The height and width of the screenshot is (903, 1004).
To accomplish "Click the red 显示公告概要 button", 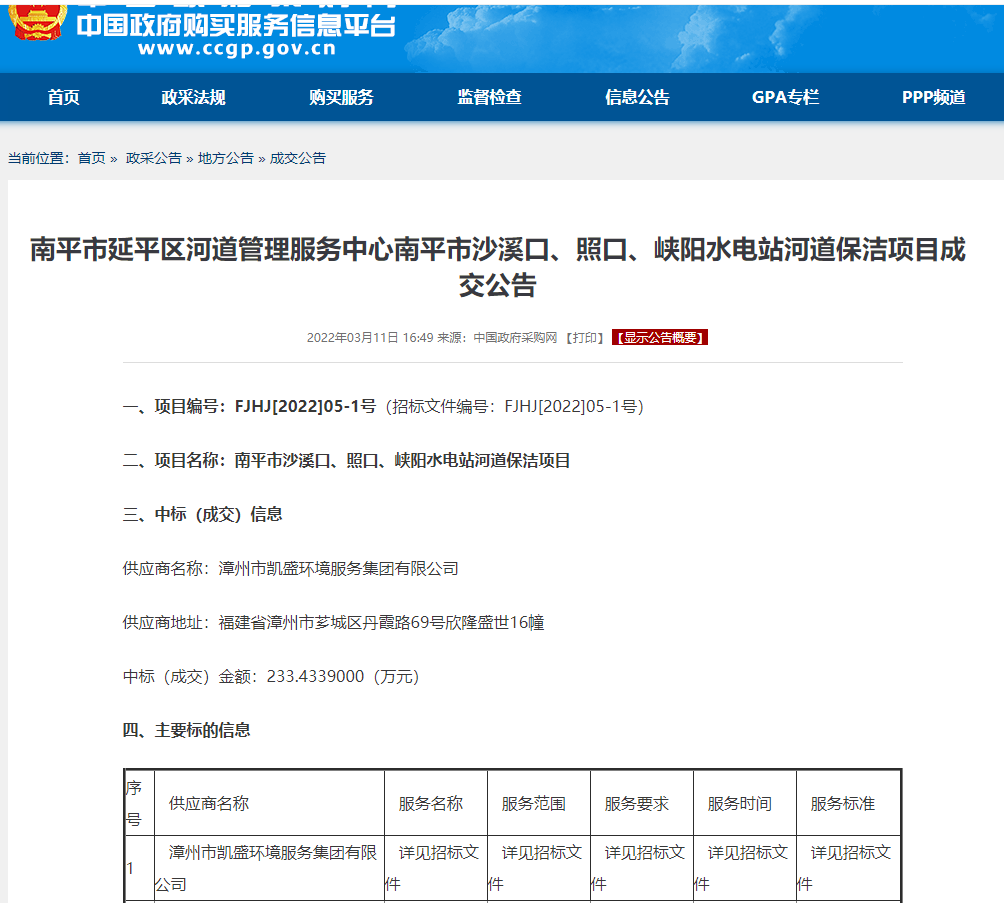I will tap(660, 338).
